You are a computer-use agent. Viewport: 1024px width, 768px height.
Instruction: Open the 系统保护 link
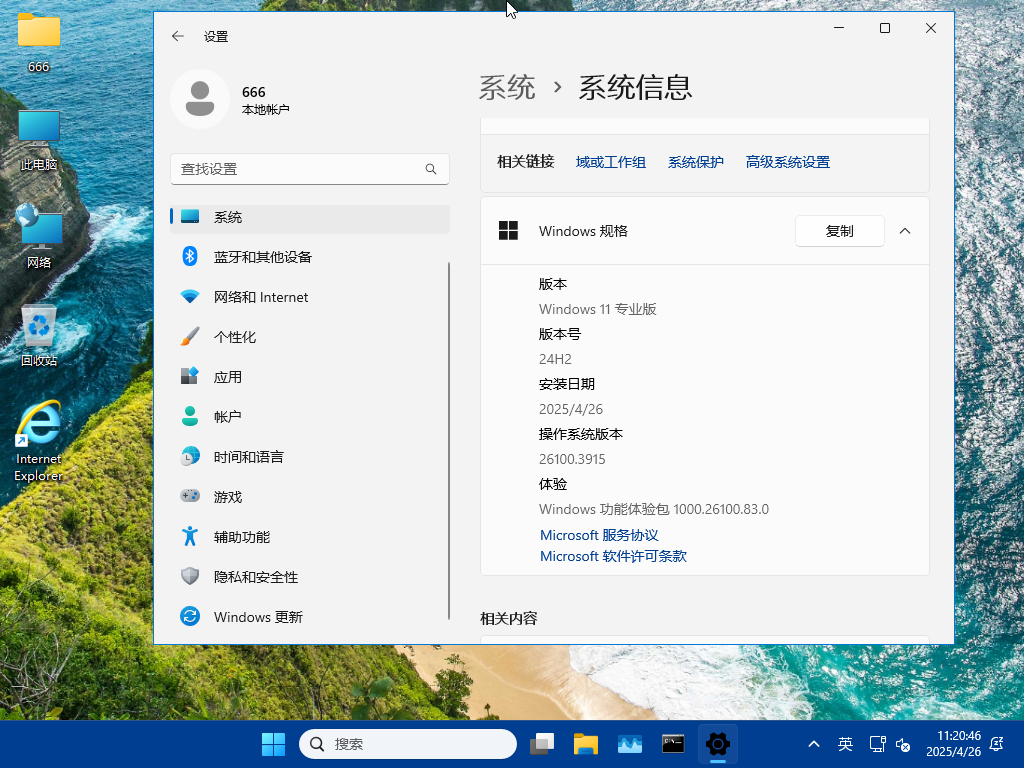[x=696, y=162]
